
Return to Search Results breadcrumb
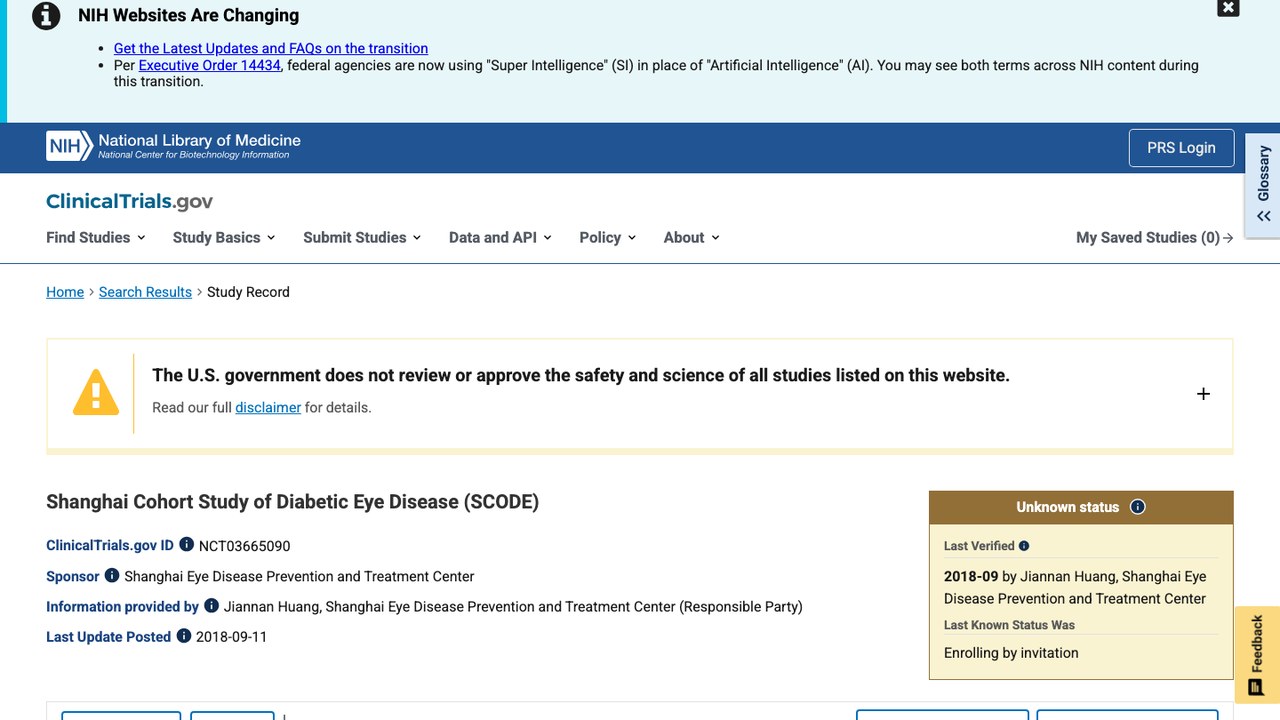click(145, 292)
